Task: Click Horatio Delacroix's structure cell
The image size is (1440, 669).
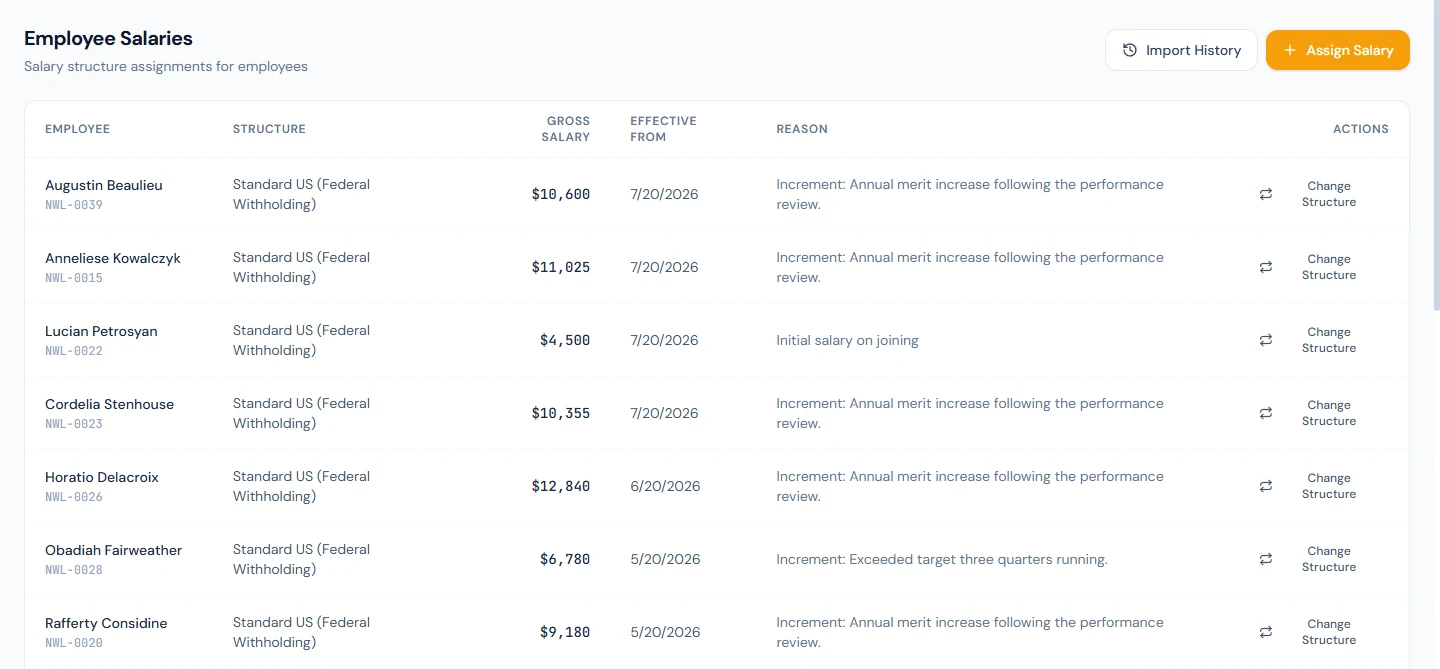Action: [x=302, y=486]
